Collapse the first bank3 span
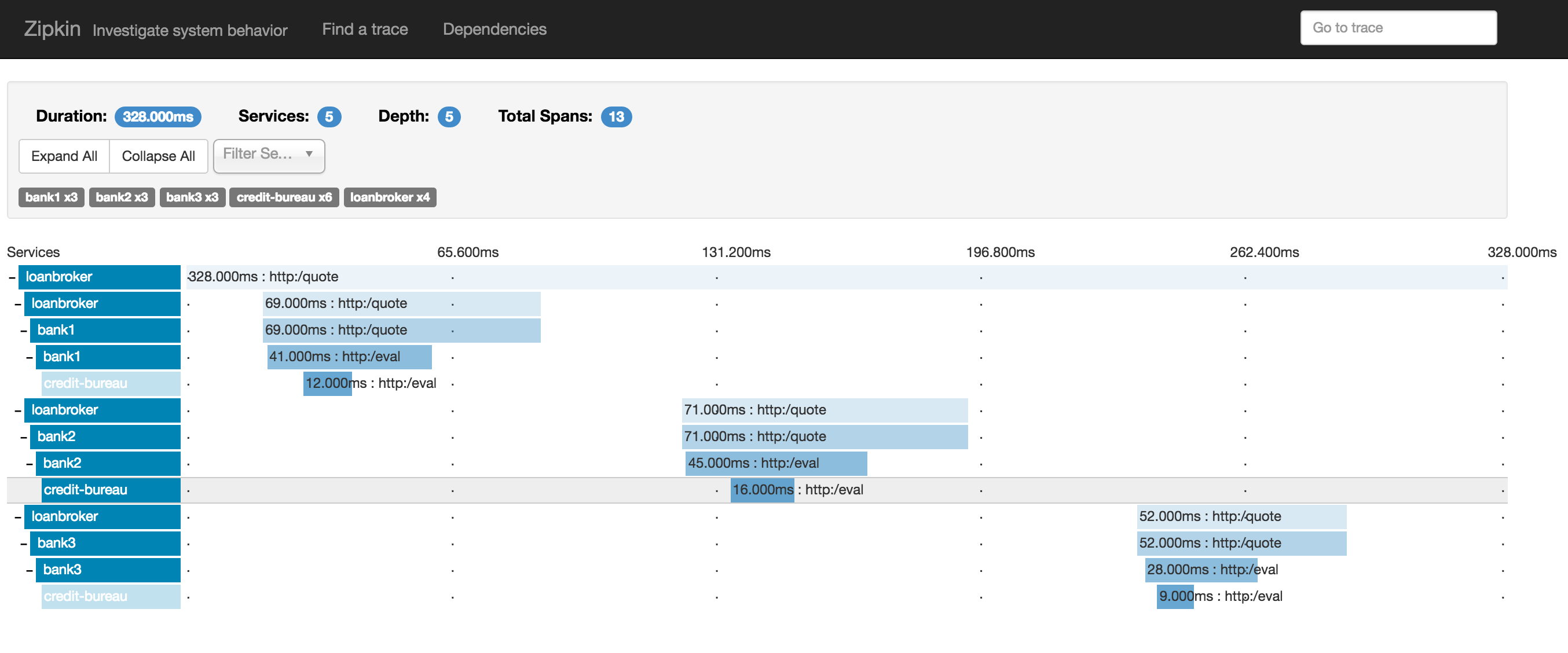The image size is (1568, 653). 23,544
